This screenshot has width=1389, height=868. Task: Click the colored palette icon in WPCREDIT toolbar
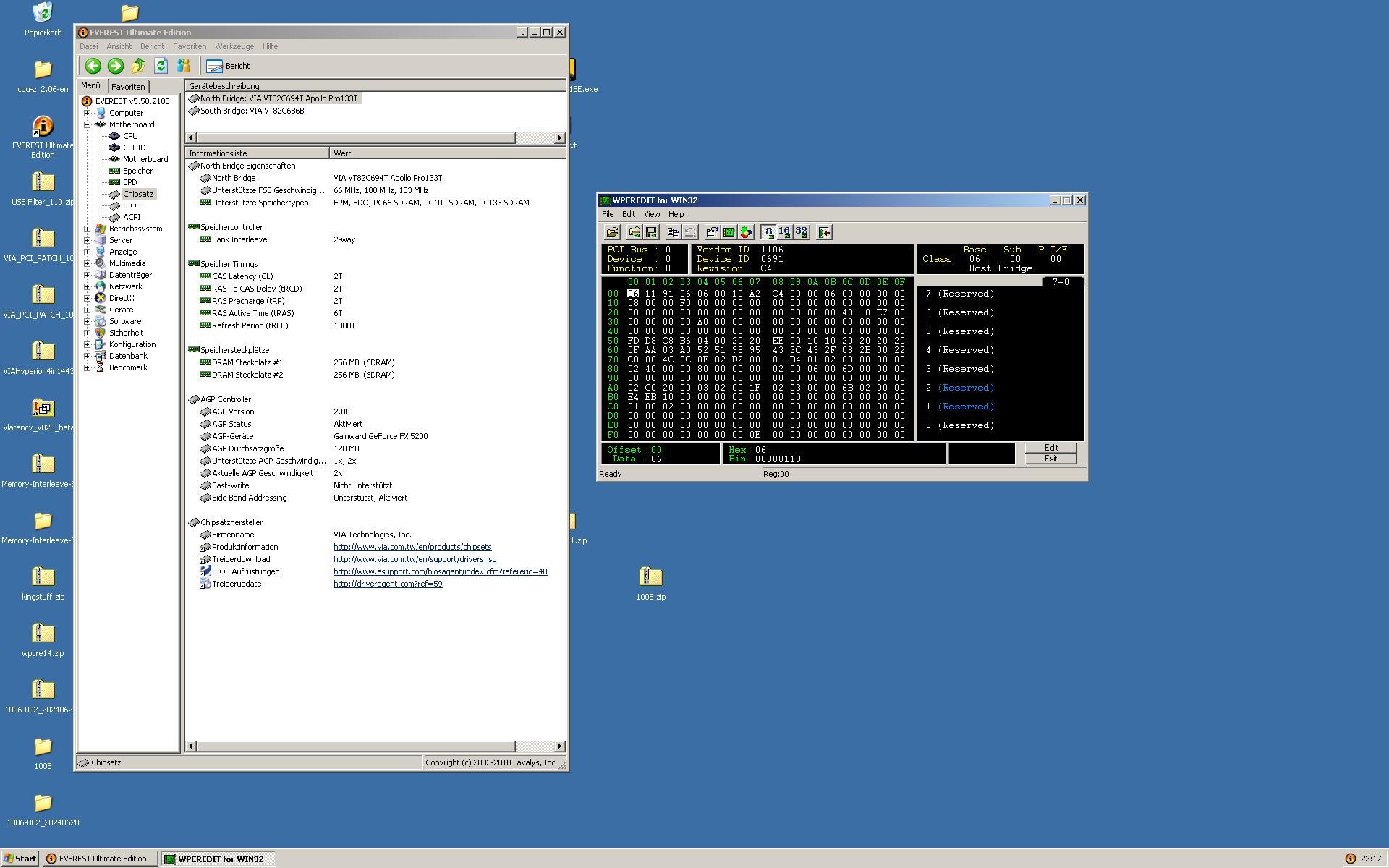[747, 232]
